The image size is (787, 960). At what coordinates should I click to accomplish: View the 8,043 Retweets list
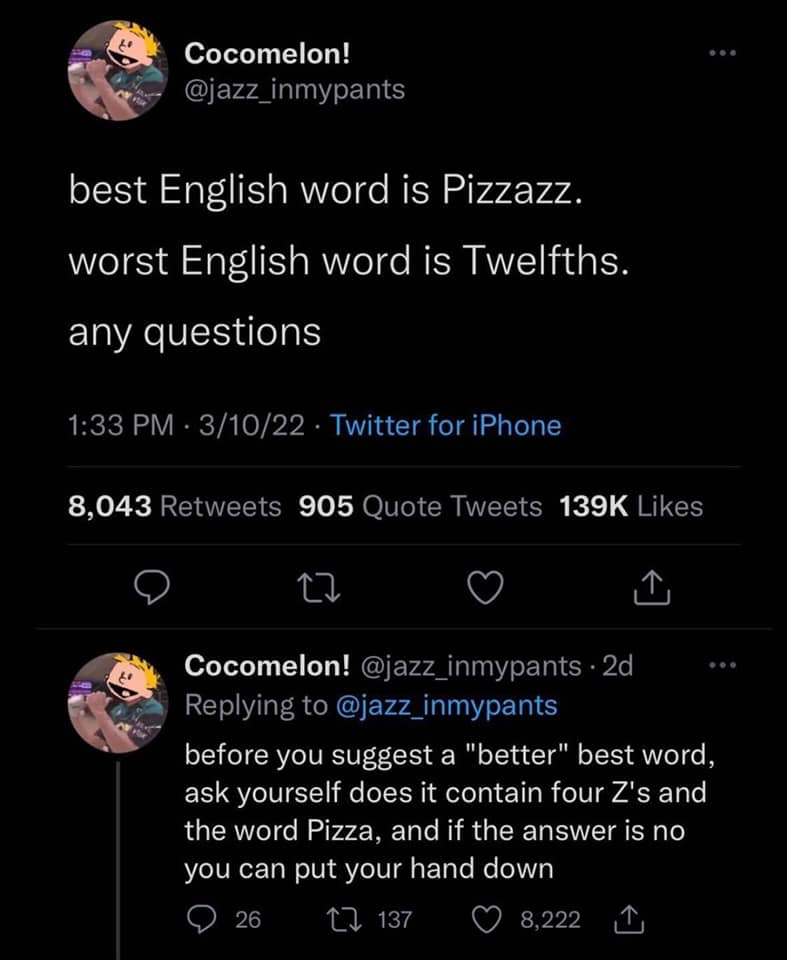click(174, 507)
